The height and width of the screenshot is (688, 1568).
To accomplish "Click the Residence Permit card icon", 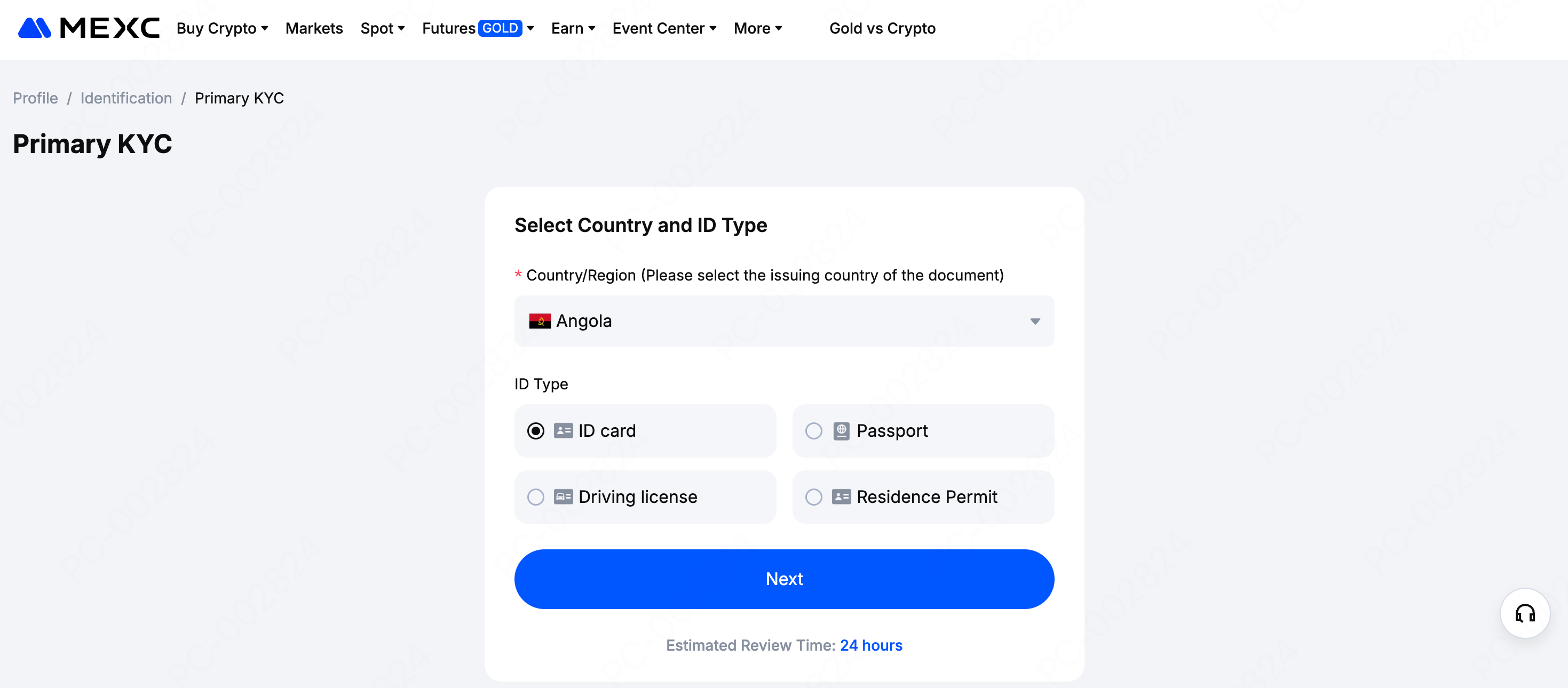I will (x=841, y=497).
